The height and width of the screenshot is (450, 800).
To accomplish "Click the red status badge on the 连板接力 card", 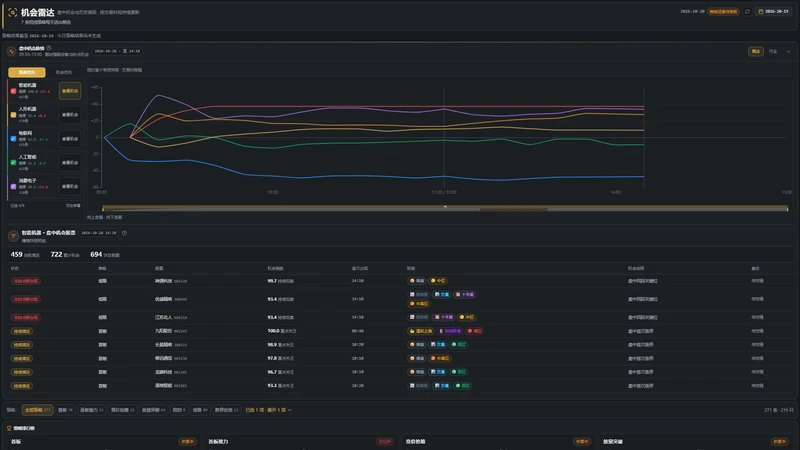I will click(385, 441).
